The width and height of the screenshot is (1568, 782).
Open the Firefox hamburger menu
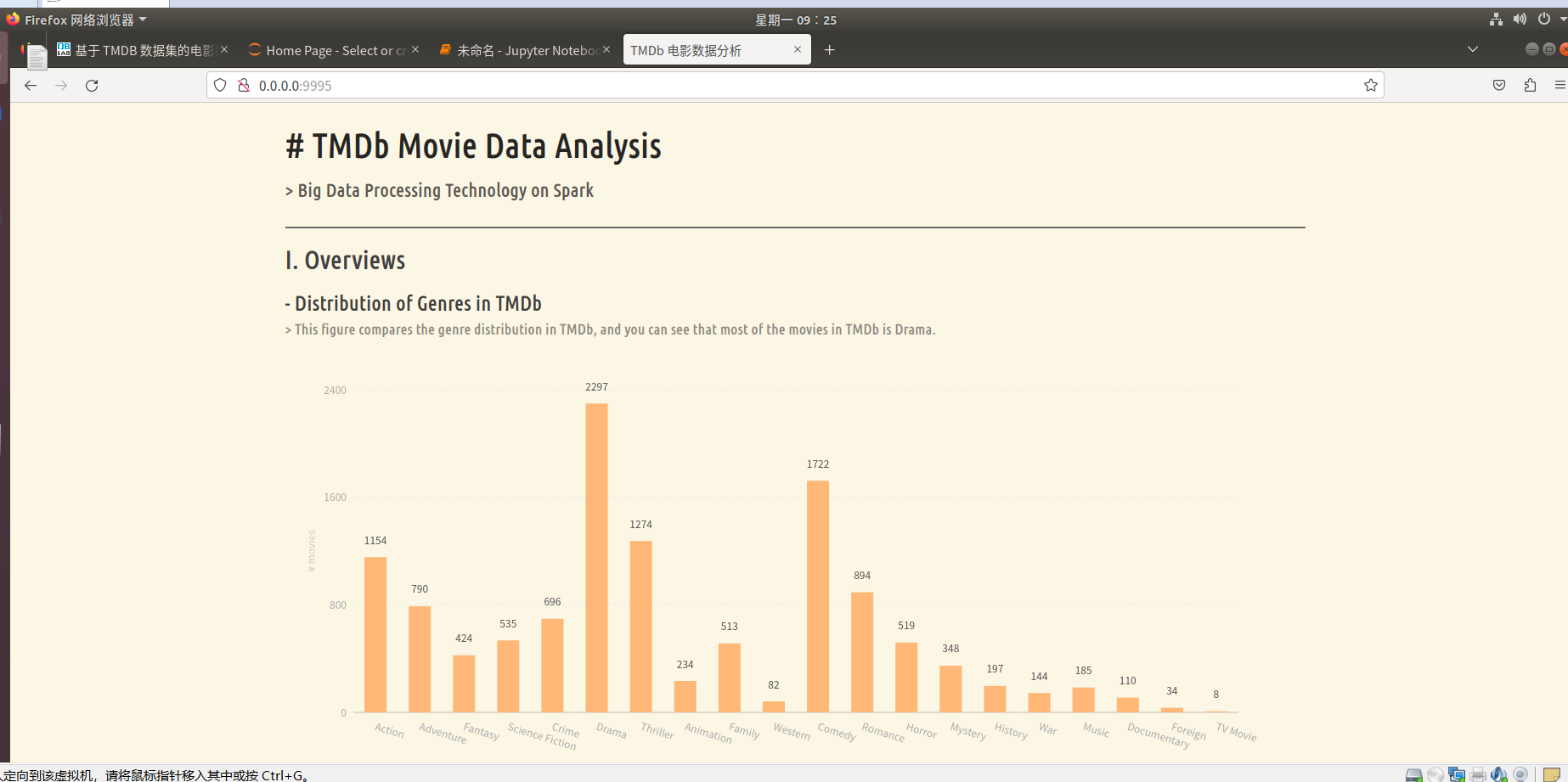1560,85
